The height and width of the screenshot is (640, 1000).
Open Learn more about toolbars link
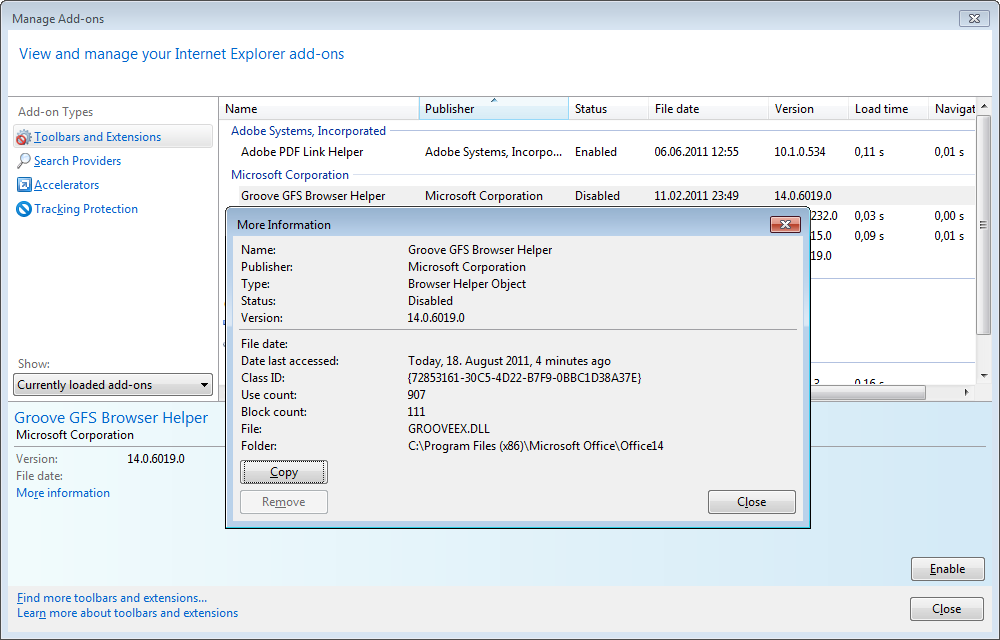[128, 613]
